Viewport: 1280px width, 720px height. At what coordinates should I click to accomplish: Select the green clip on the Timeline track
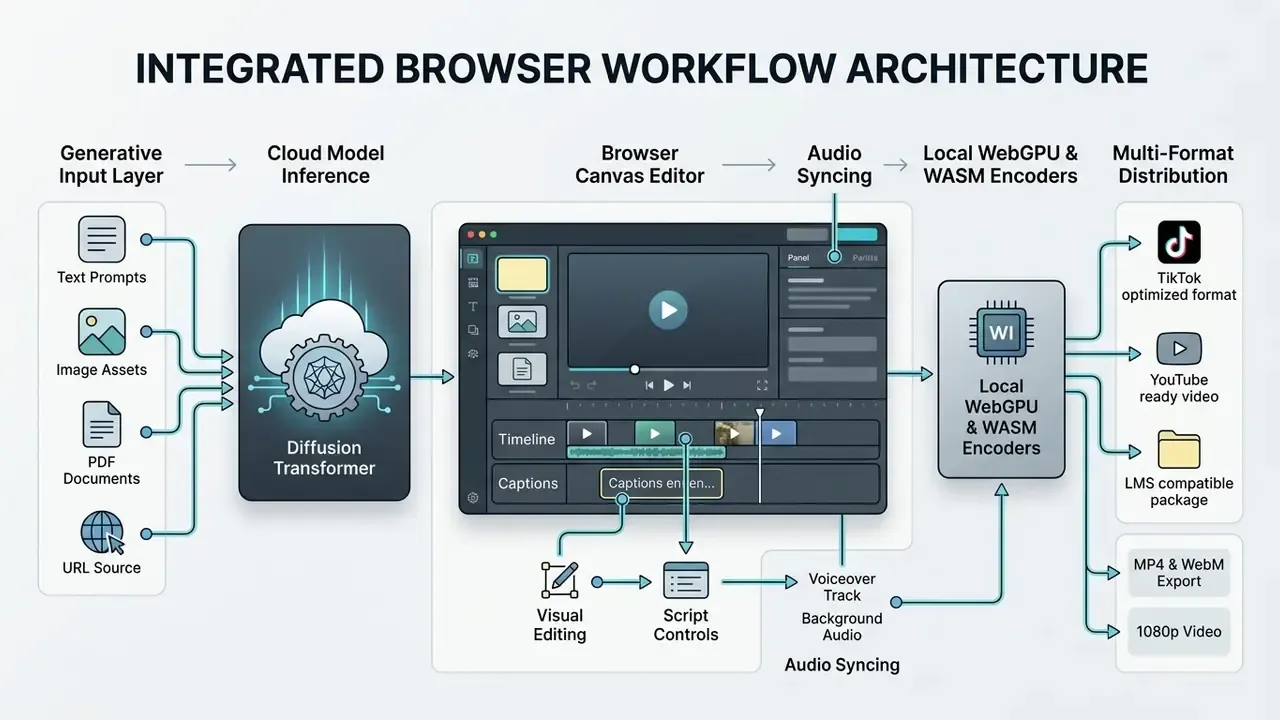point(655,433)
